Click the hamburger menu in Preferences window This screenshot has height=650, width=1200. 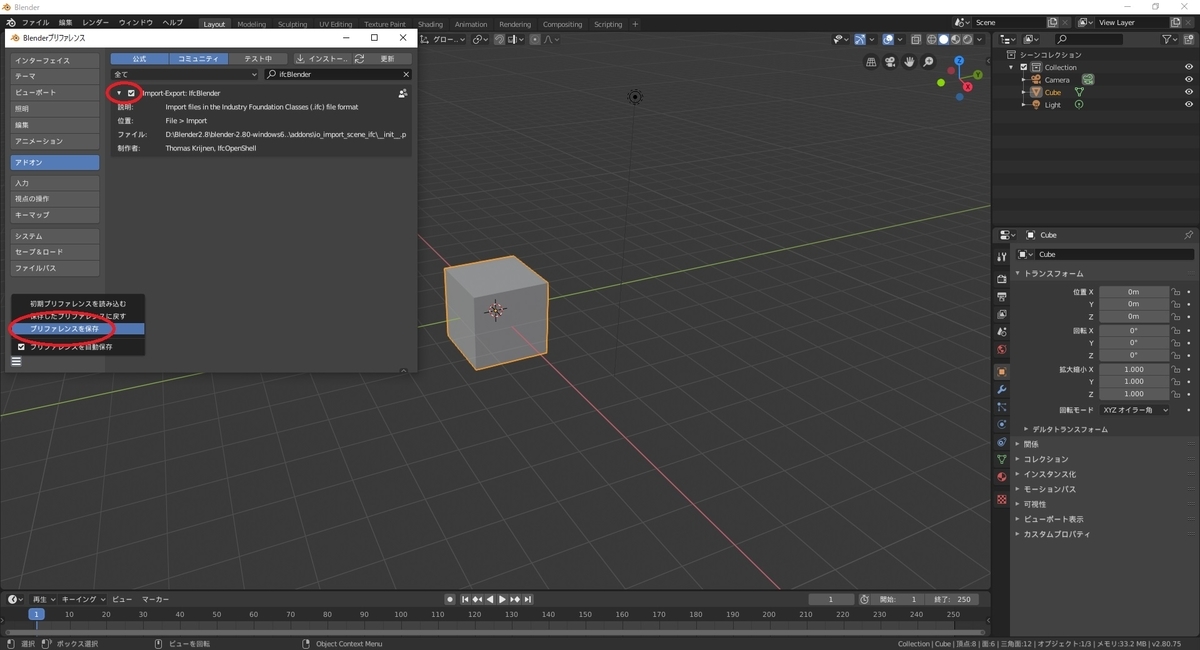(x=16, y=362)
